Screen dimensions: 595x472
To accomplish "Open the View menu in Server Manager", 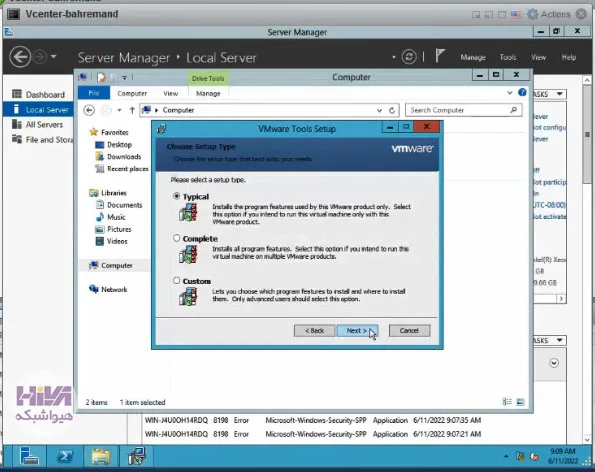I will (x=538, y=57).
